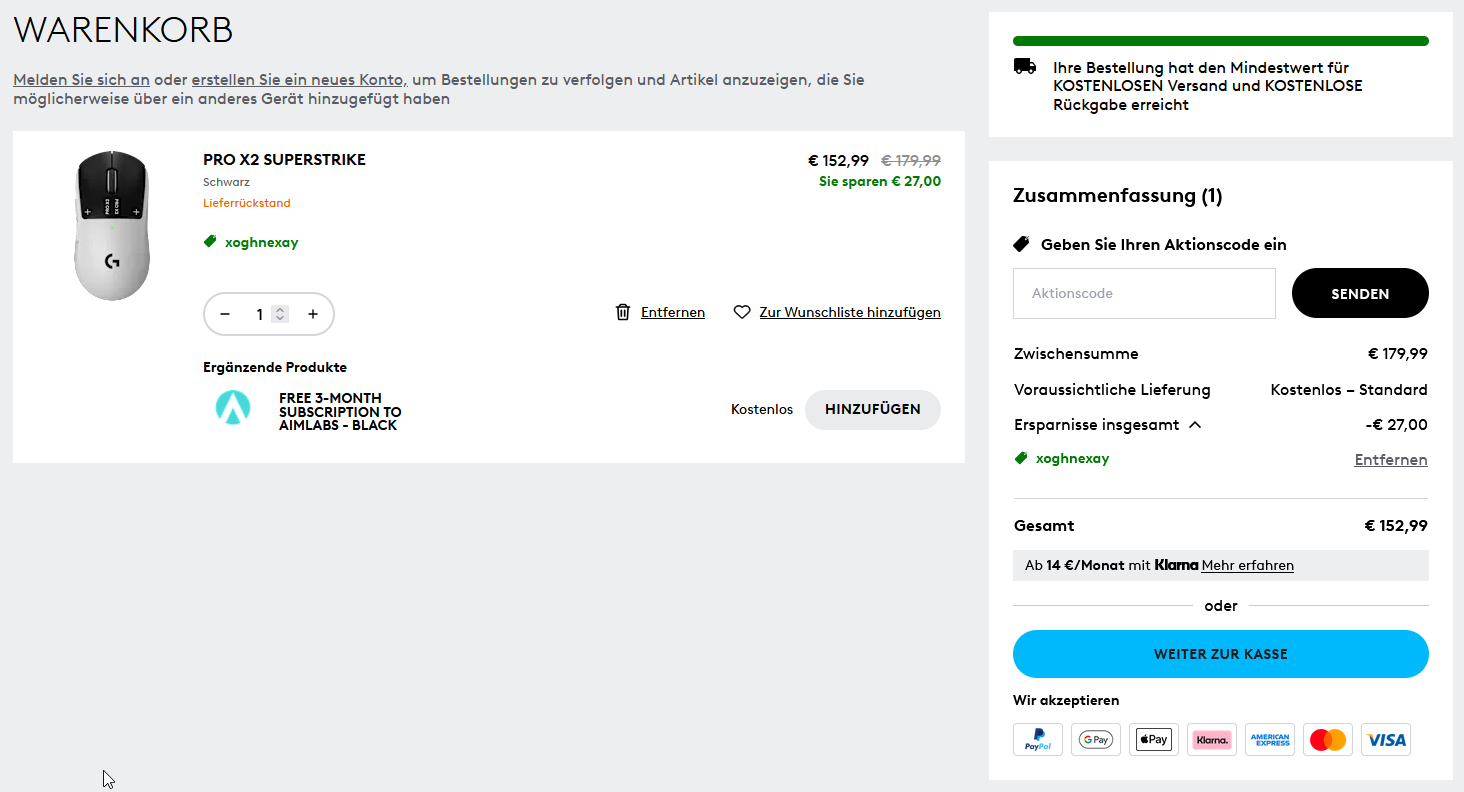Click the Aimlabs subscription logo
The width and height of the screenshot is (1464, 792).
(x=233, y=409)
